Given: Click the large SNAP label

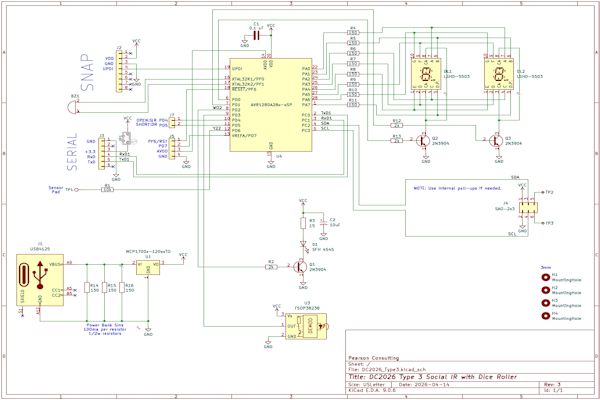Looking at the screenshot, I should tap(87, 72).
